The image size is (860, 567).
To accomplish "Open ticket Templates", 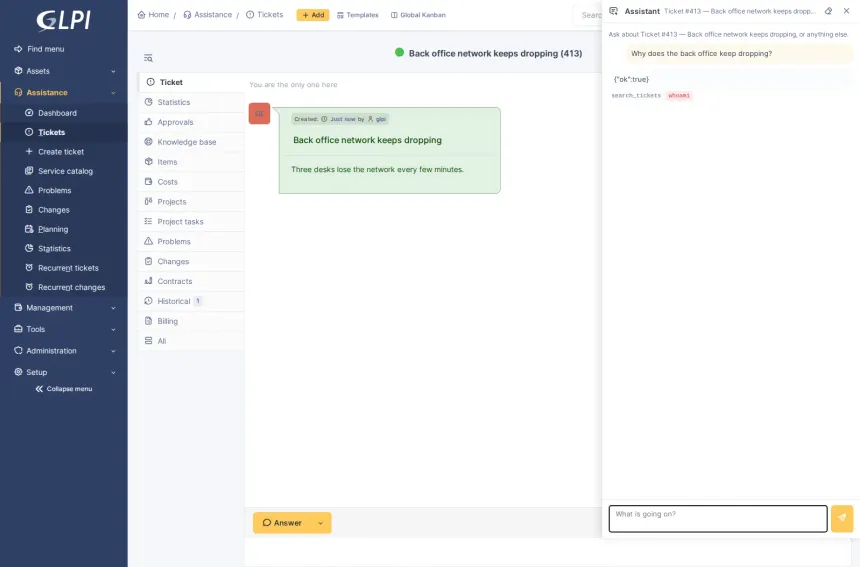I will [358, 15].
